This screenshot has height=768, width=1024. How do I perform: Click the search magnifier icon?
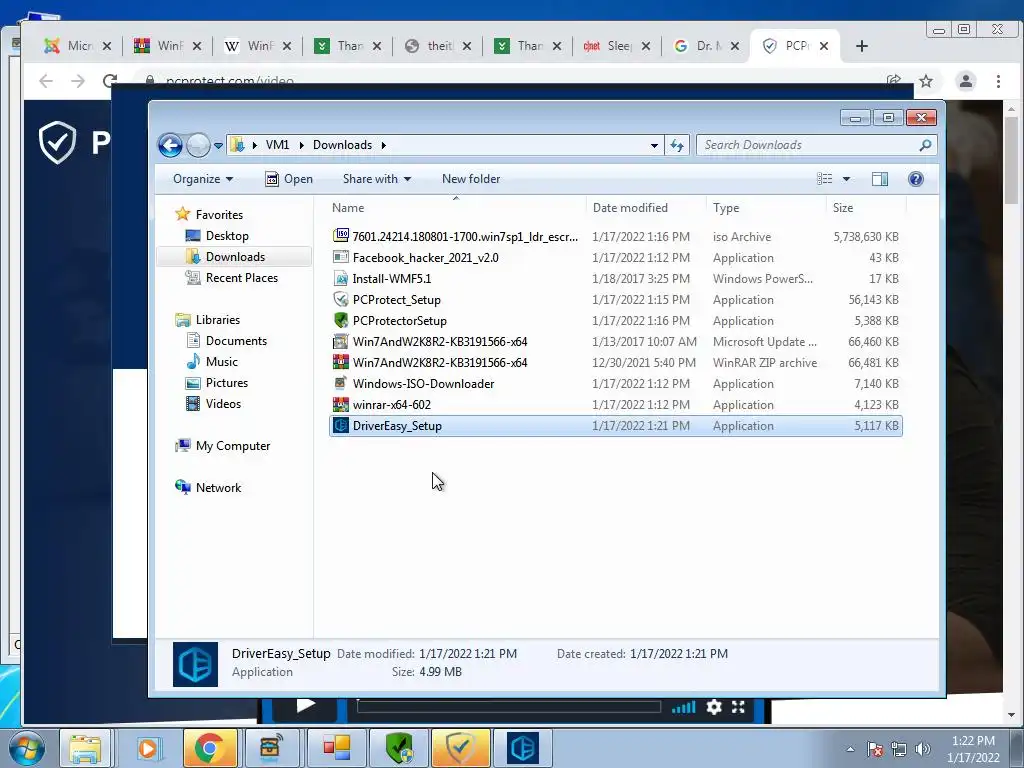point(925,145)
